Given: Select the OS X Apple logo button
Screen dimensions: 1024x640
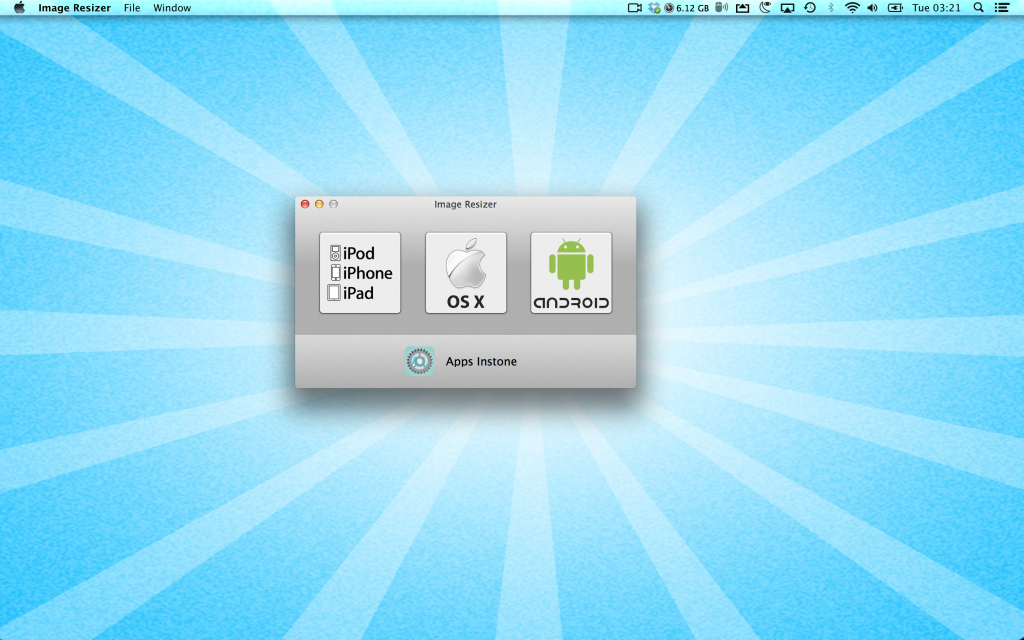Looking at the screenshot, I should [x=466, y=273].
